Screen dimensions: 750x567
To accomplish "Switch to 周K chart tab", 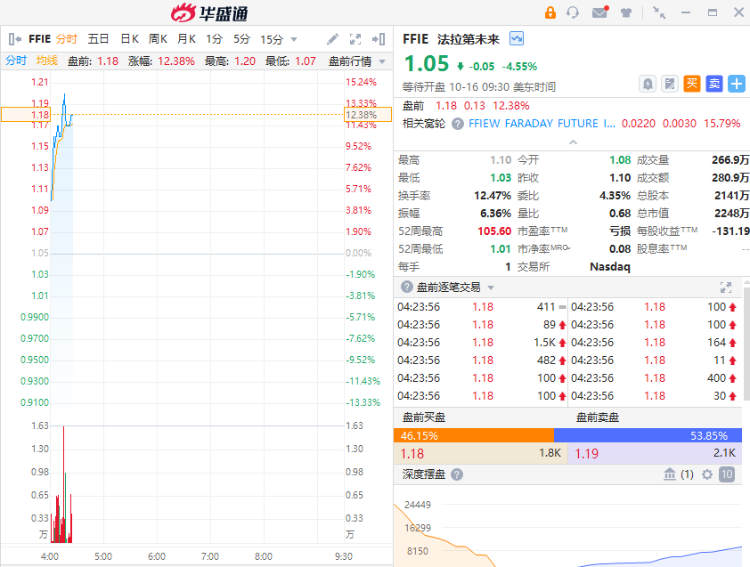I will (x=158, y=39).
